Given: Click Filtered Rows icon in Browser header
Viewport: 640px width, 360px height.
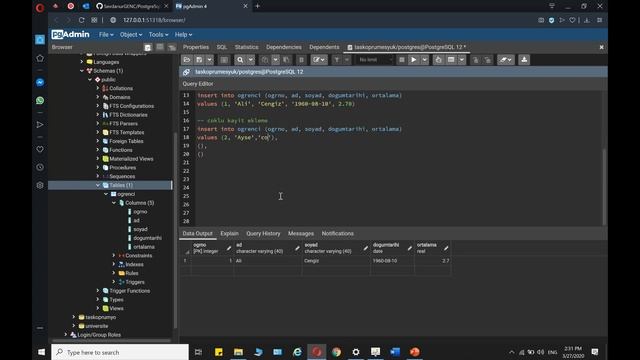Looking at the screenshot, I should [172, 47].
